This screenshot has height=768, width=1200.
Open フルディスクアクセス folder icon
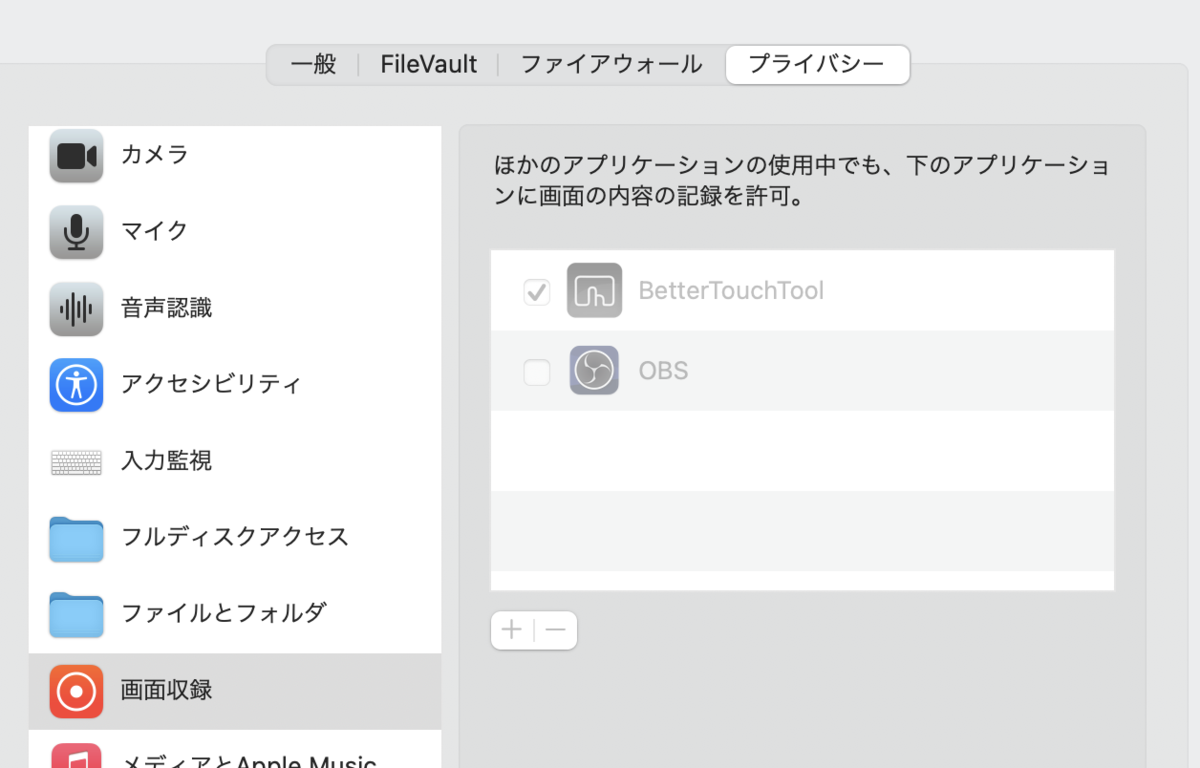click(x=76, y=538)
